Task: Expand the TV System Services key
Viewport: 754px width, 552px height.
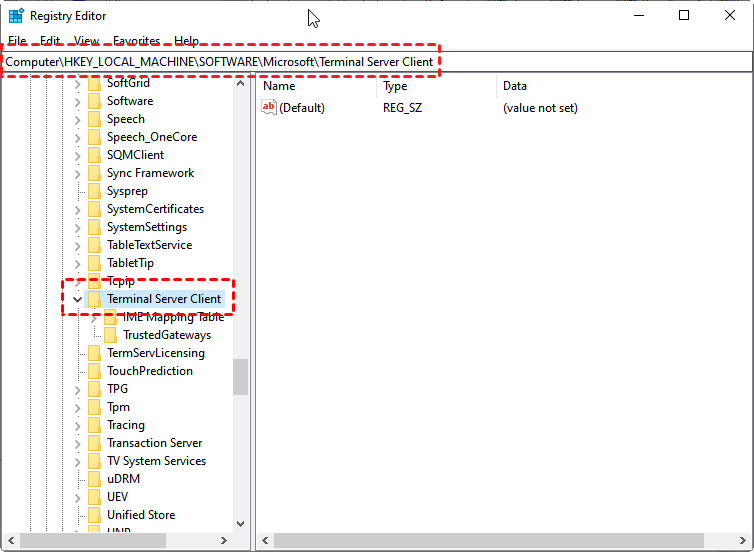Action: tap(77, 462)
